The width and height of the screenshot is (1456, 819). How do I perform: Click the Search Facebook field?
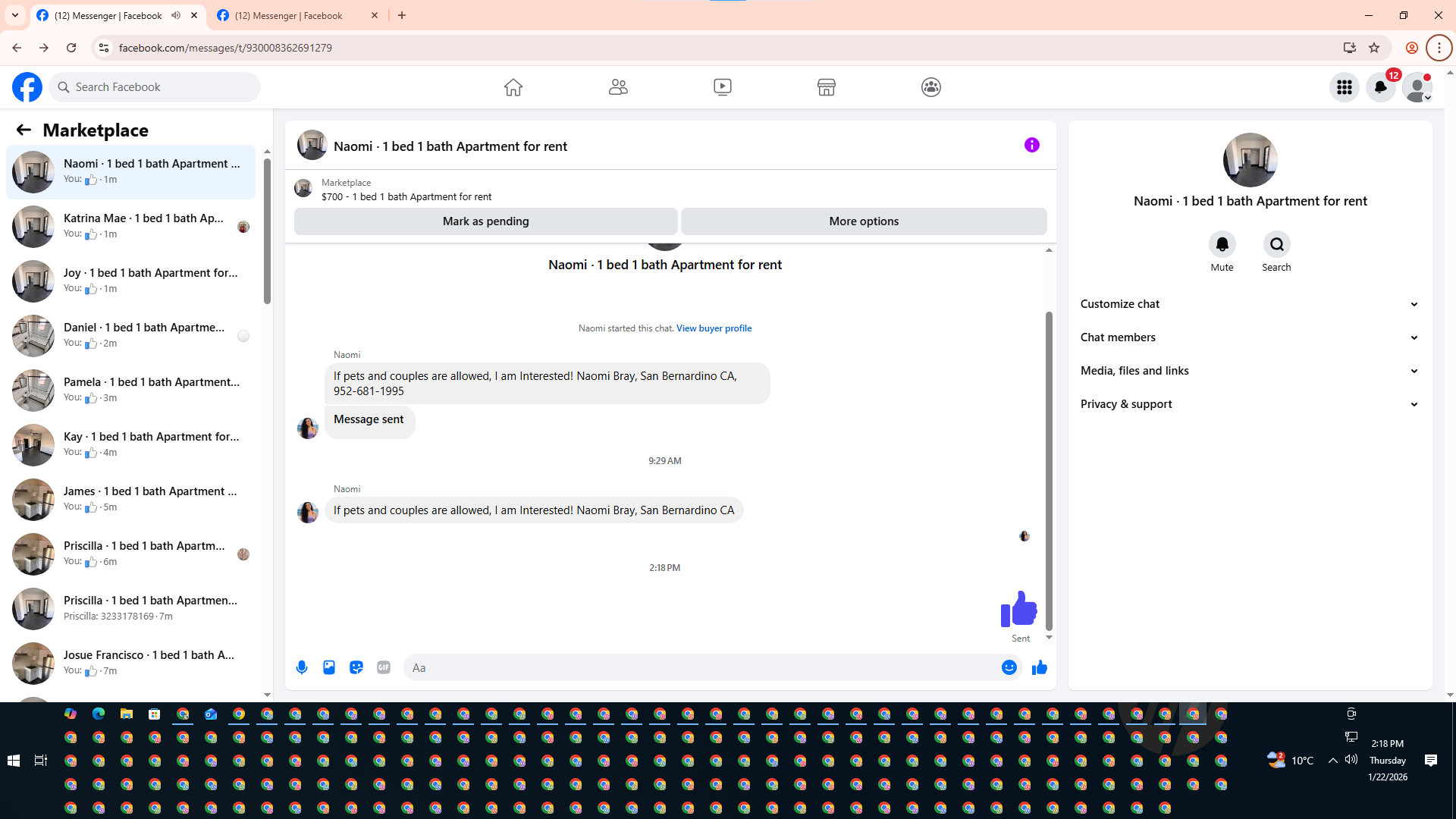tap(155, 87)
